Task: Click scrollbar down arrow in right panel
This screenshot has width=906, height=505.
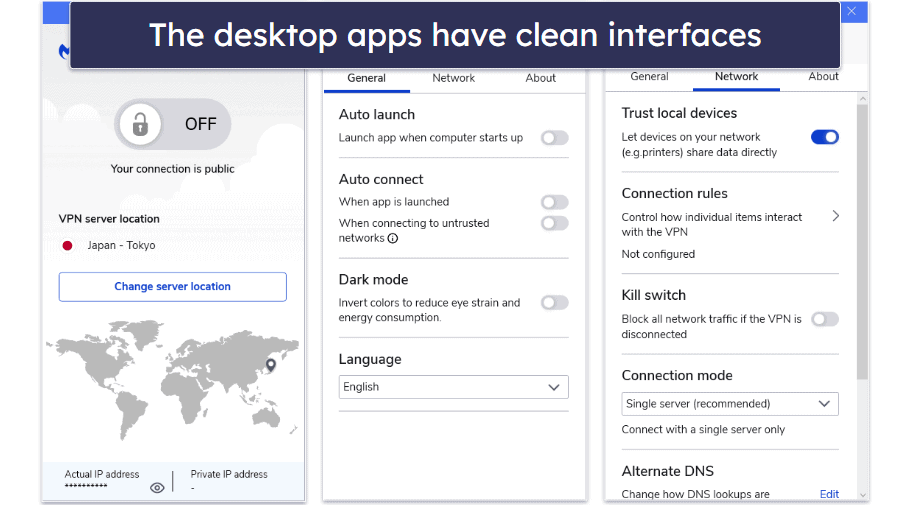Action: click(863, 495)
